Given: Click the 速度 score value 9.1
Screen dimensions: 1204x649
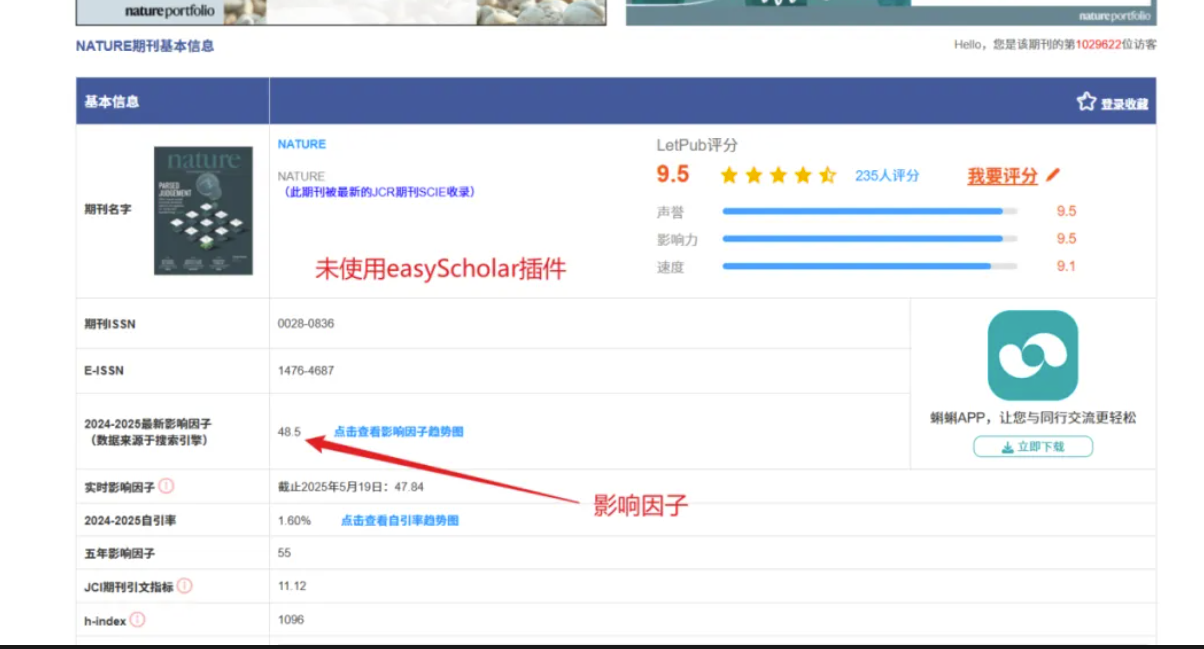Looking at the screenshot, I should pos(1066,266).
